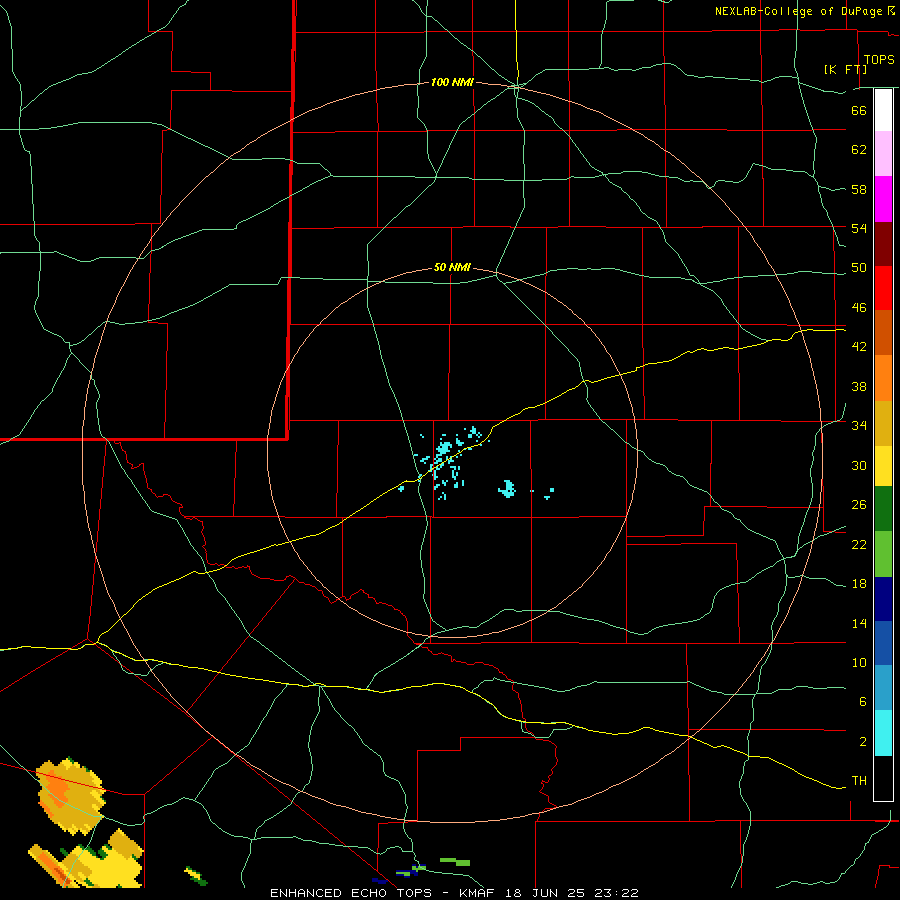The height and width of the screenshot is (900, 900).
Task: Click the dark red legend swatch
Action: tap(883, 244)
